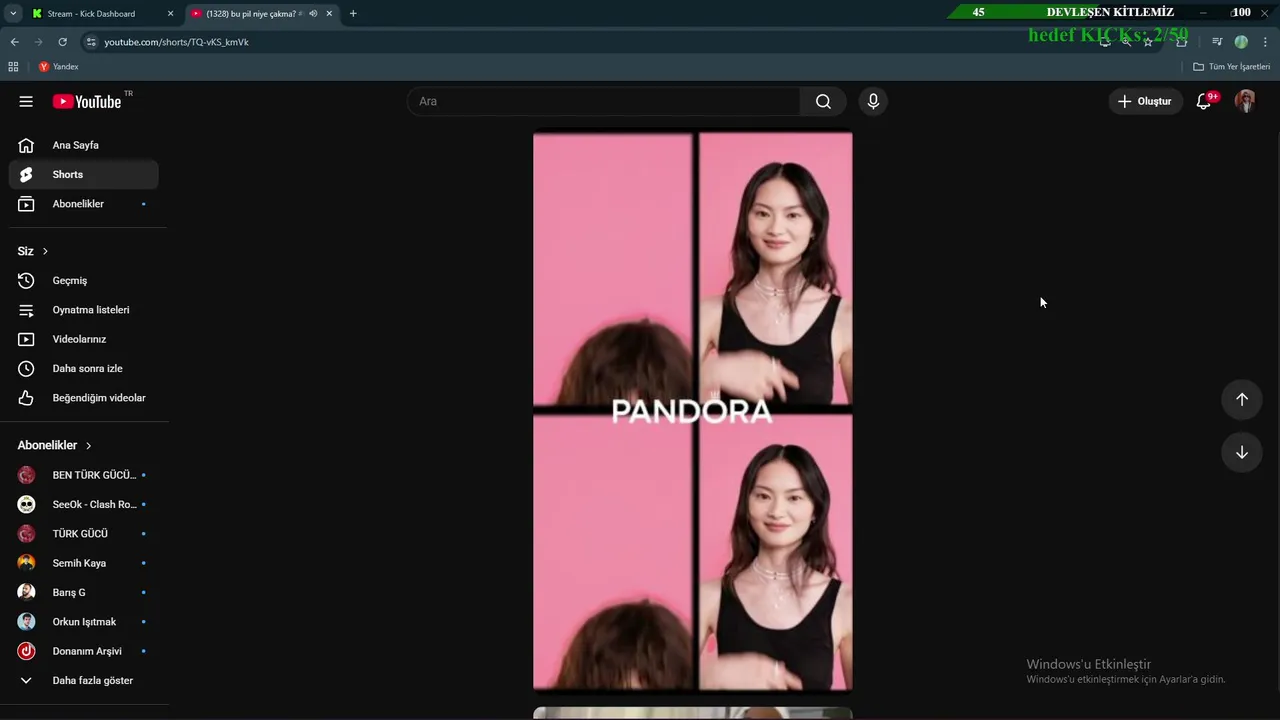Open Abonelikler feed in sidebar

tap(84, 204)
